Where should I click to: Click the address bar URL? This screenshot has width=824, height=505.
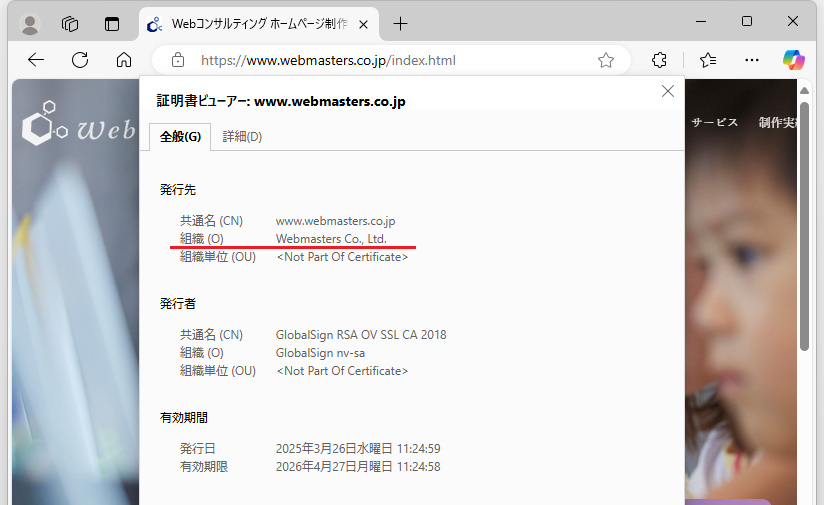328,60
